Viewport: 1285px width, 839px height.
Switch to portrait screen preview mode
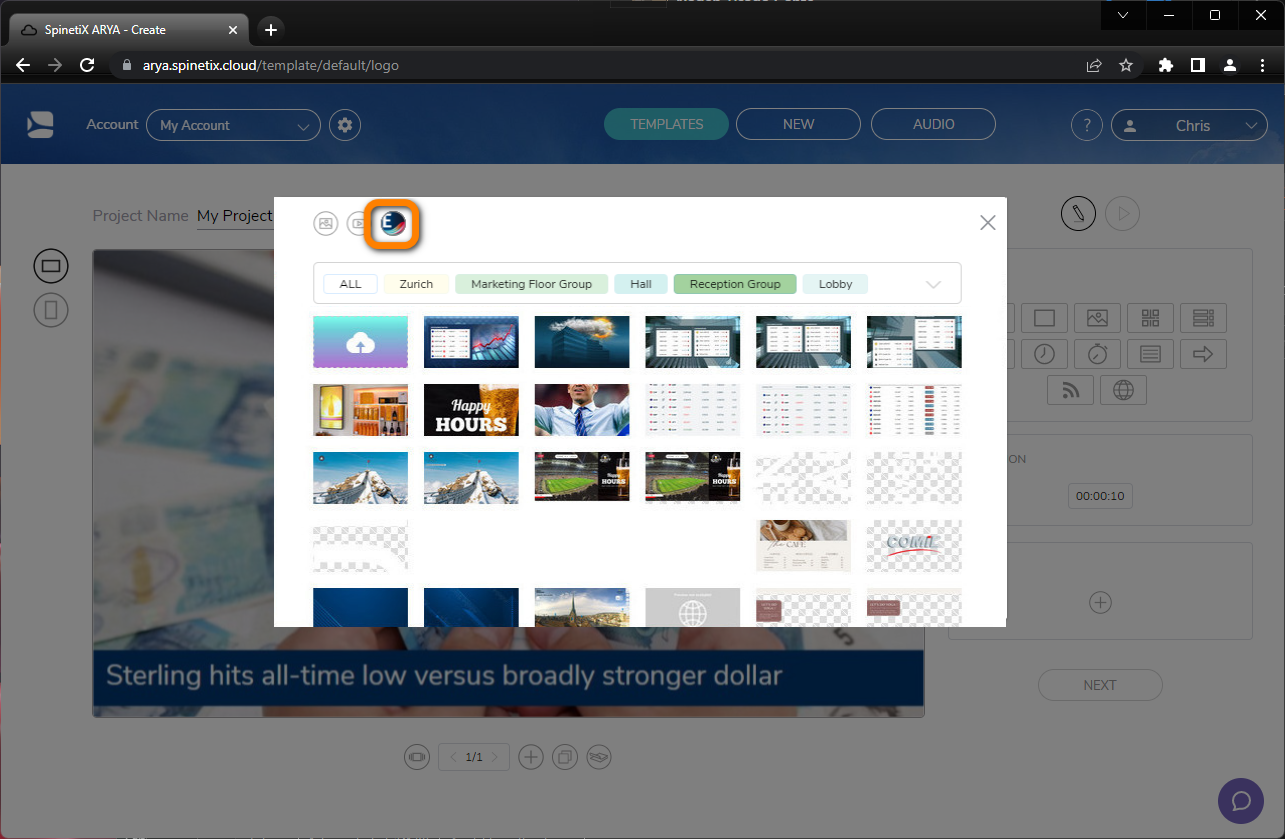(x=51, y=310)
